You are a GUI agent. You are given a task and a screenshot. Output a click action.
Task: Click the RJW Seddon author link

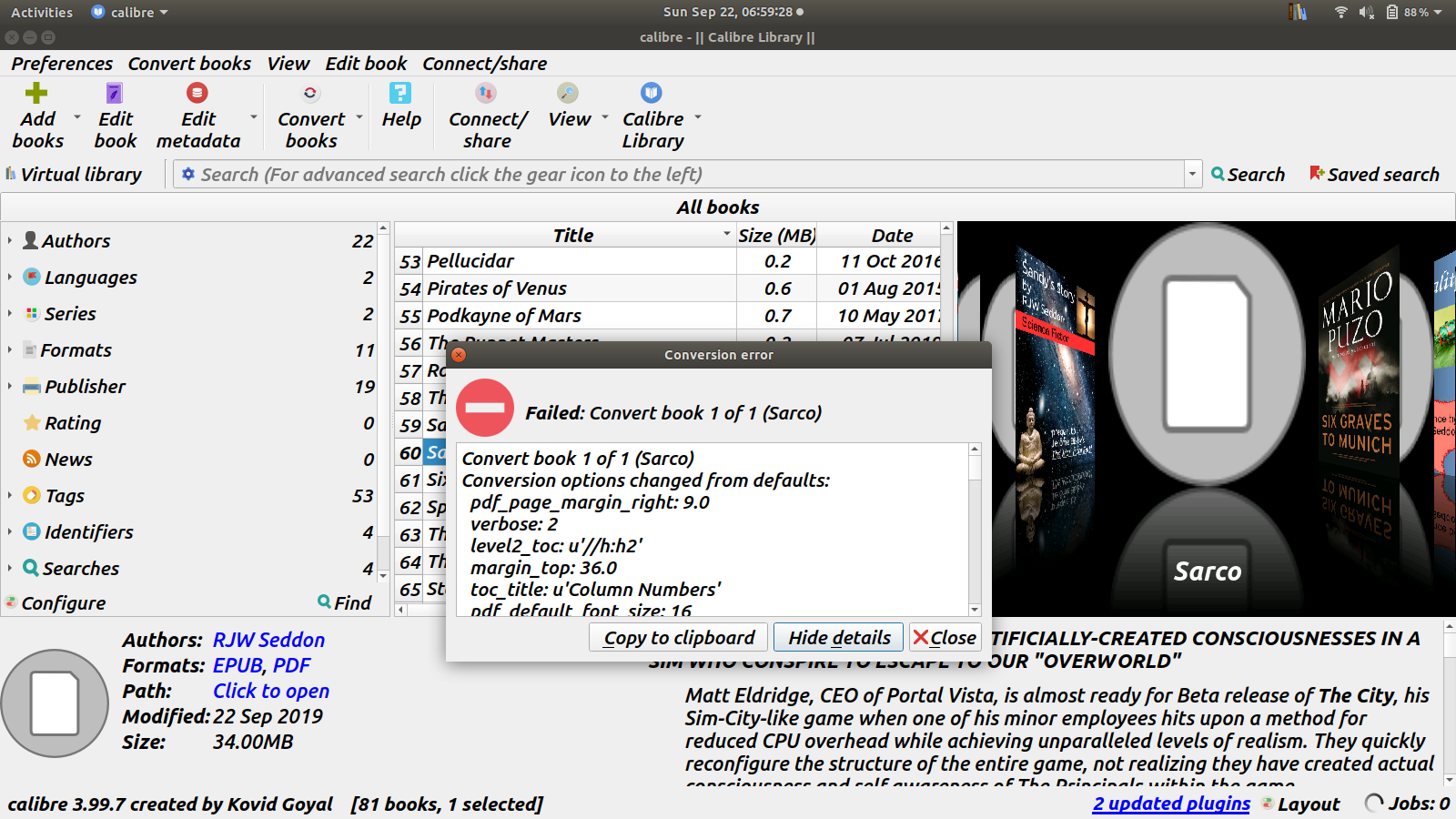coord(268,641)
